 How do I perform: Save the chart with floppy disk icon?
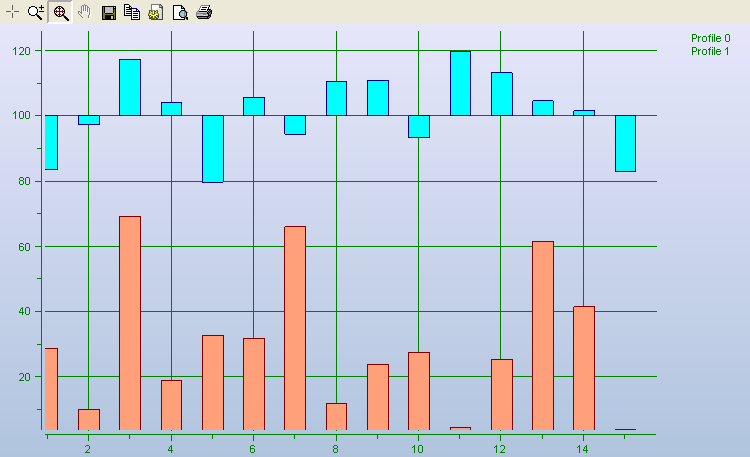click(x=109, y=12)
